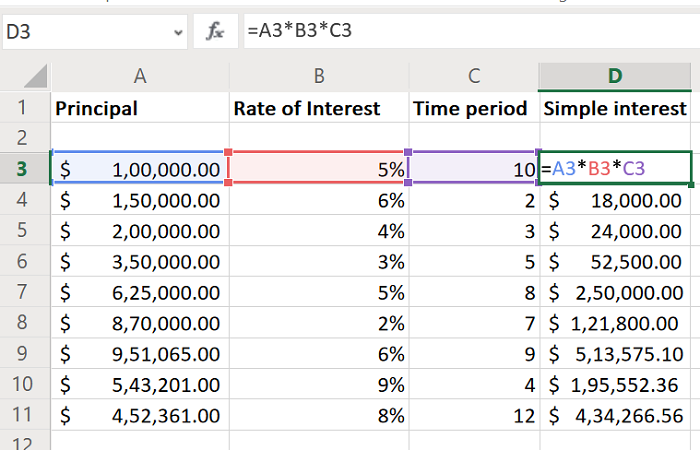Select row 11 header
The image size is (700, 450).
(x=23, y=415)
